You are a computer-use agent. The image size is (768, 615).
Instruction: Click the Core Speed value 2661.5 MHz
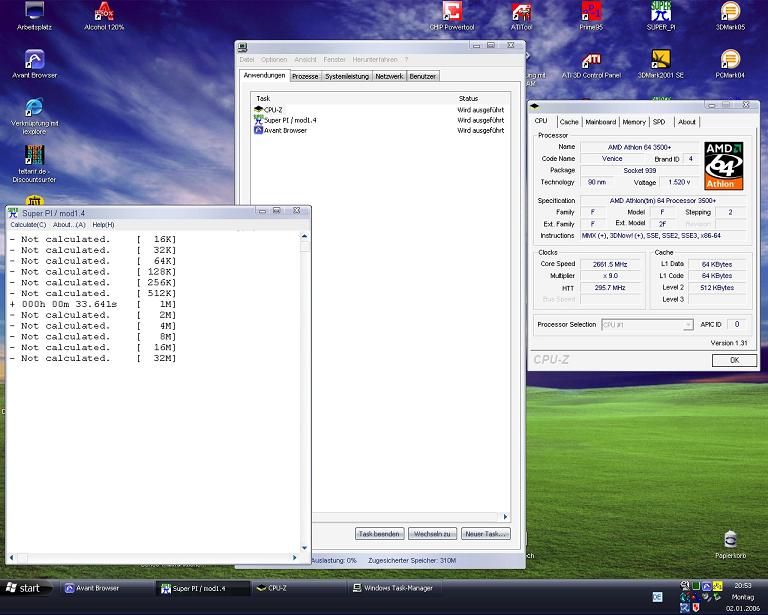(610, 264)
